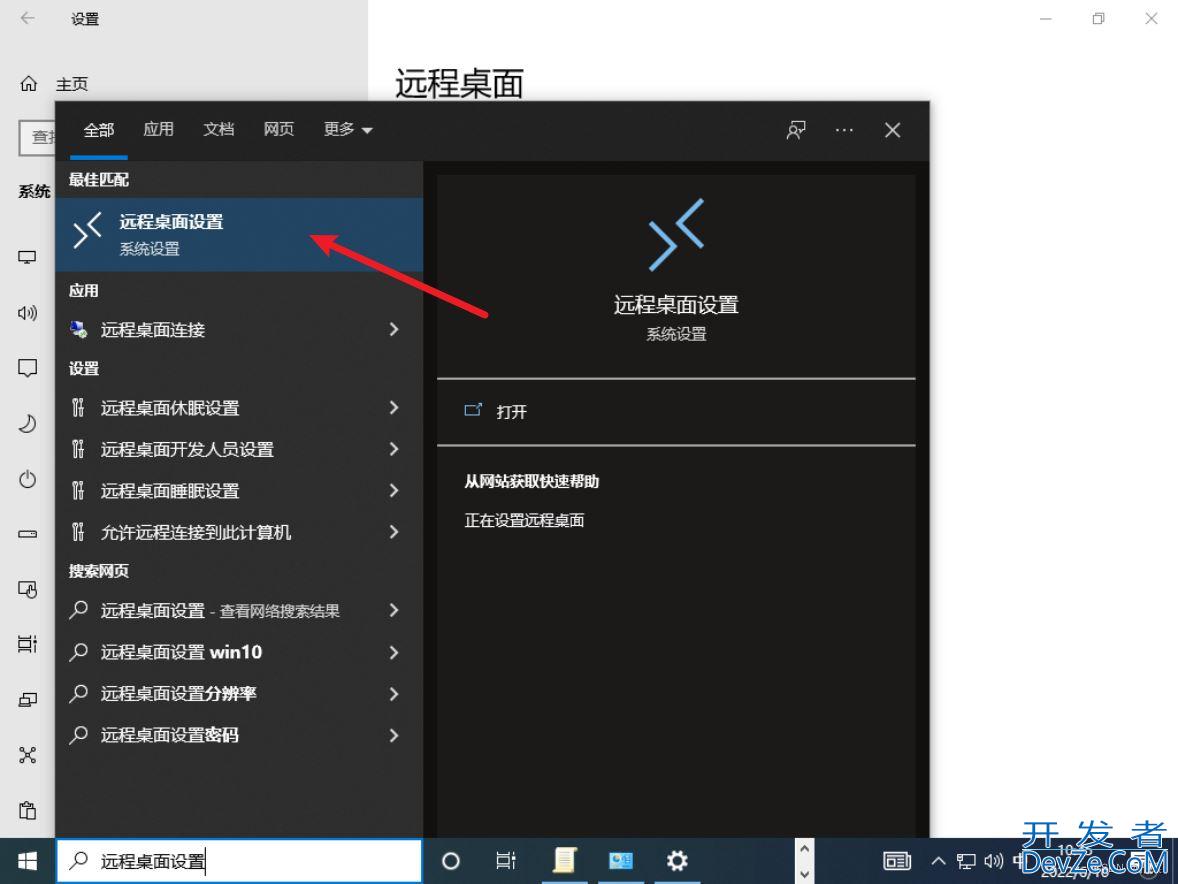The width and height of the screenshot is (1178, 884).
Task: Click 打开 in the preview pane
Action: pos(511,412)
